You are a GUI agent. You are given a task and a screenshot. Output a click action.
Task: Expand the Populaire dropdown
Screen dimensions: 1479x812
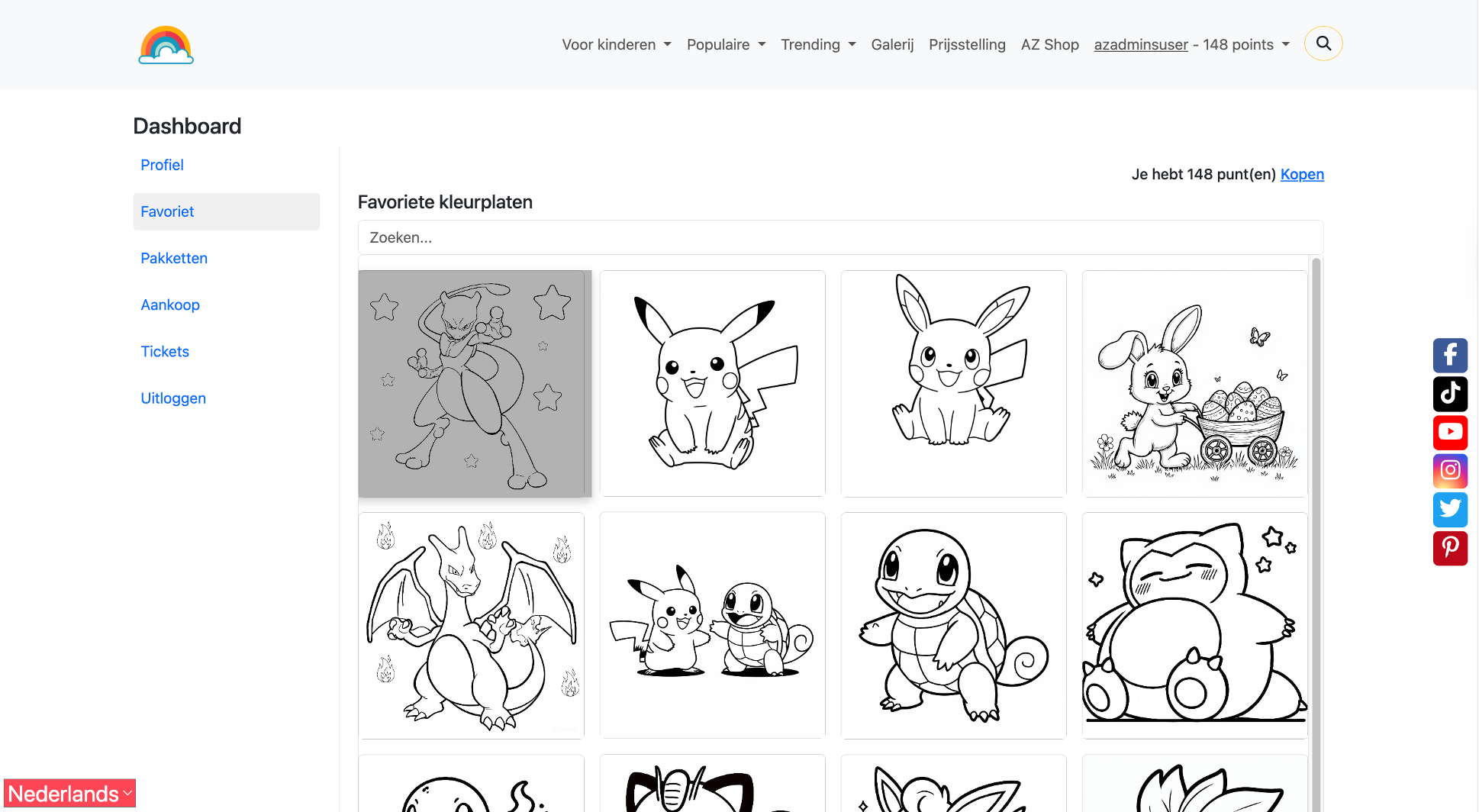(x=726, y=44)
